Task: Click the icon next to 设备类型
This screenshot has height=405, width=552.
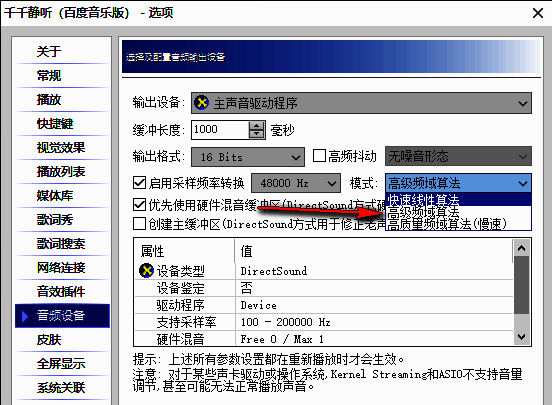Action: (x=146, y=271)
